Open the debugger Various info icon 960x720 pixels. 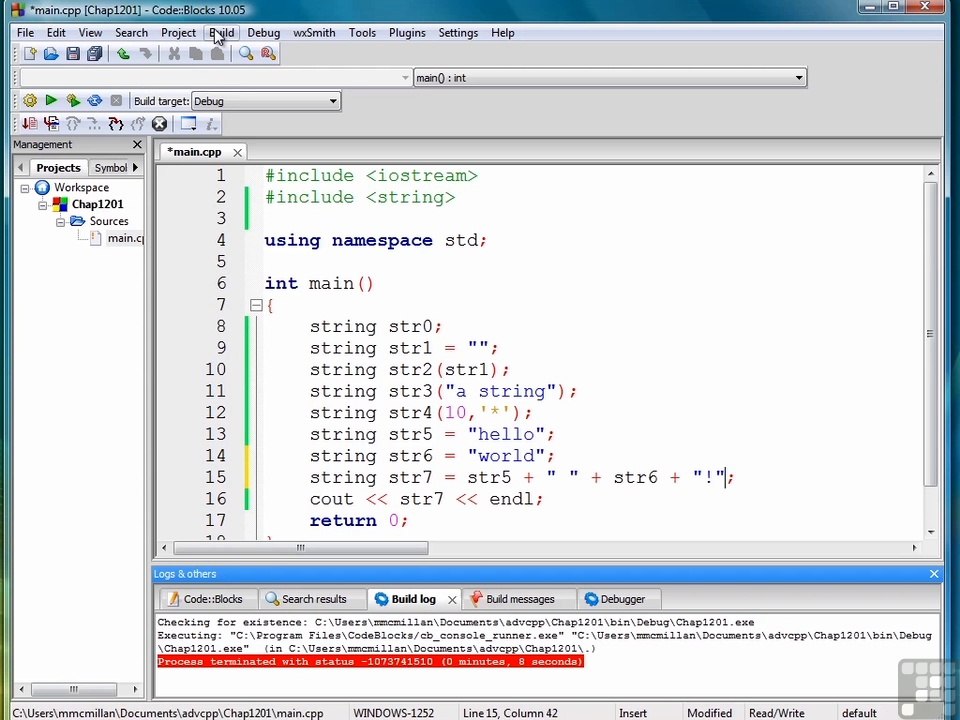click(211, 124)
